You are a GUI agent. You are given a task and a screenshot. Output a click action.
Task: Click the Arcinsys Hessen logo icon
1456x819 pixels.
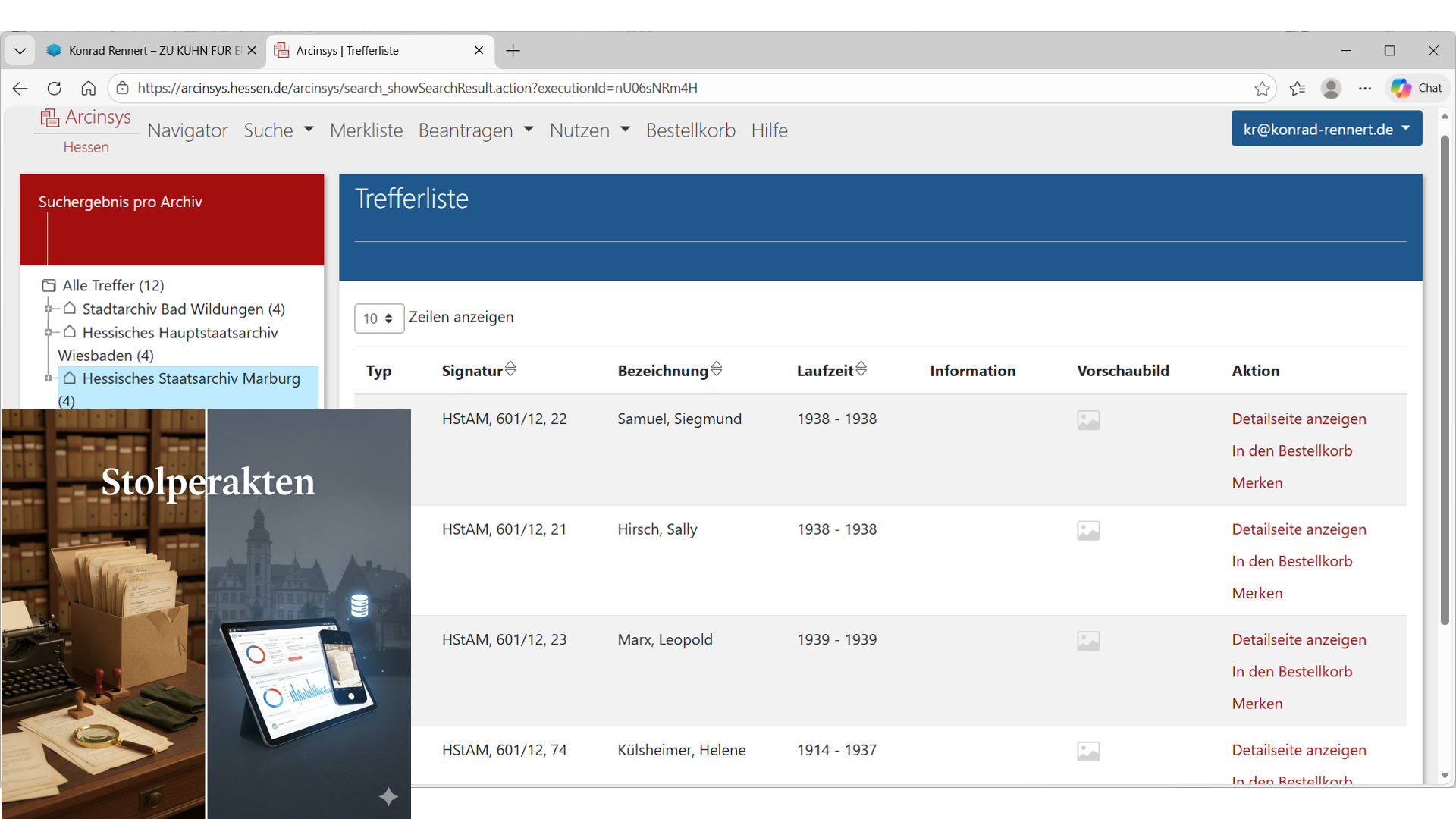pos(50,118)
